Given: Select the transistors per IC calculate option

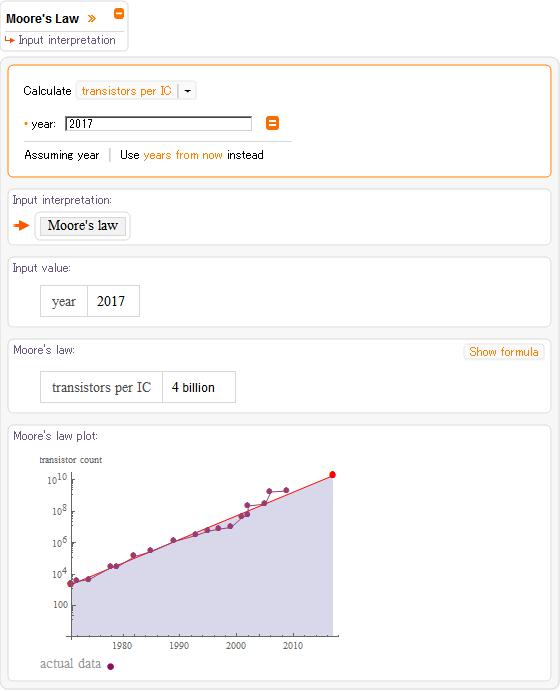Looking at the screenshot, I should (x=126, y=91).
